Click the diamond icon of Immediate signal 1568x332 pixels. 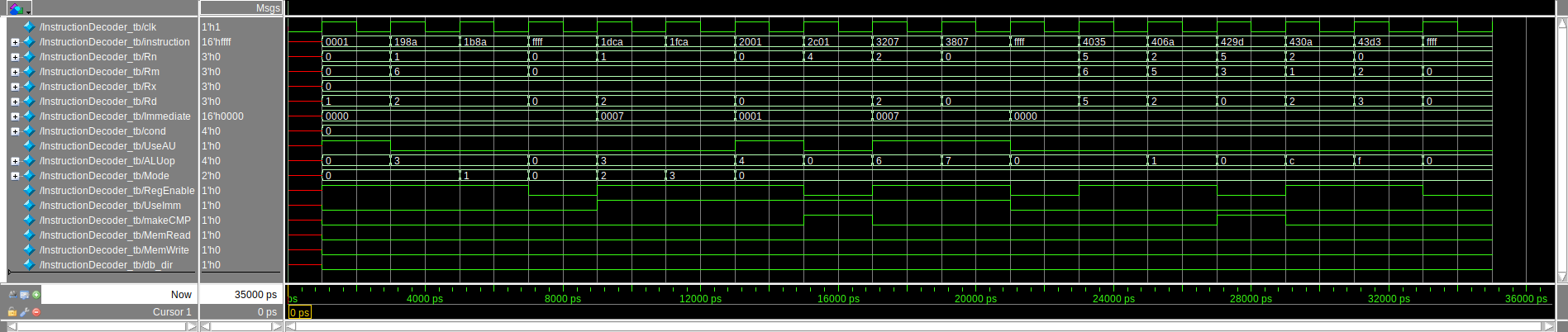[29, 116]
